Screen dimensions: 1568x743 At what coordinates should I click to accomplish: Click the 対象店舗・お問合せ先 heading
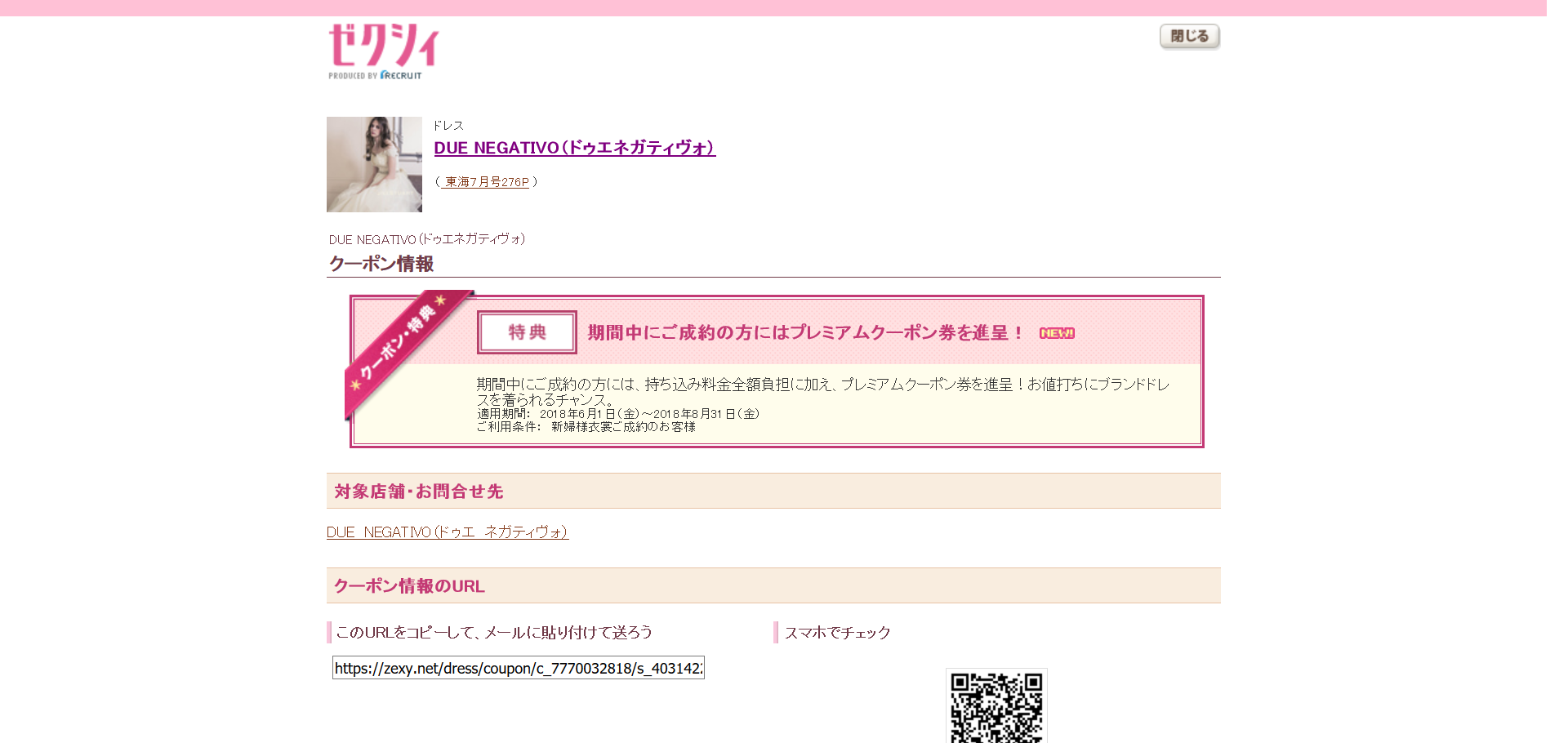coord(418,492)
